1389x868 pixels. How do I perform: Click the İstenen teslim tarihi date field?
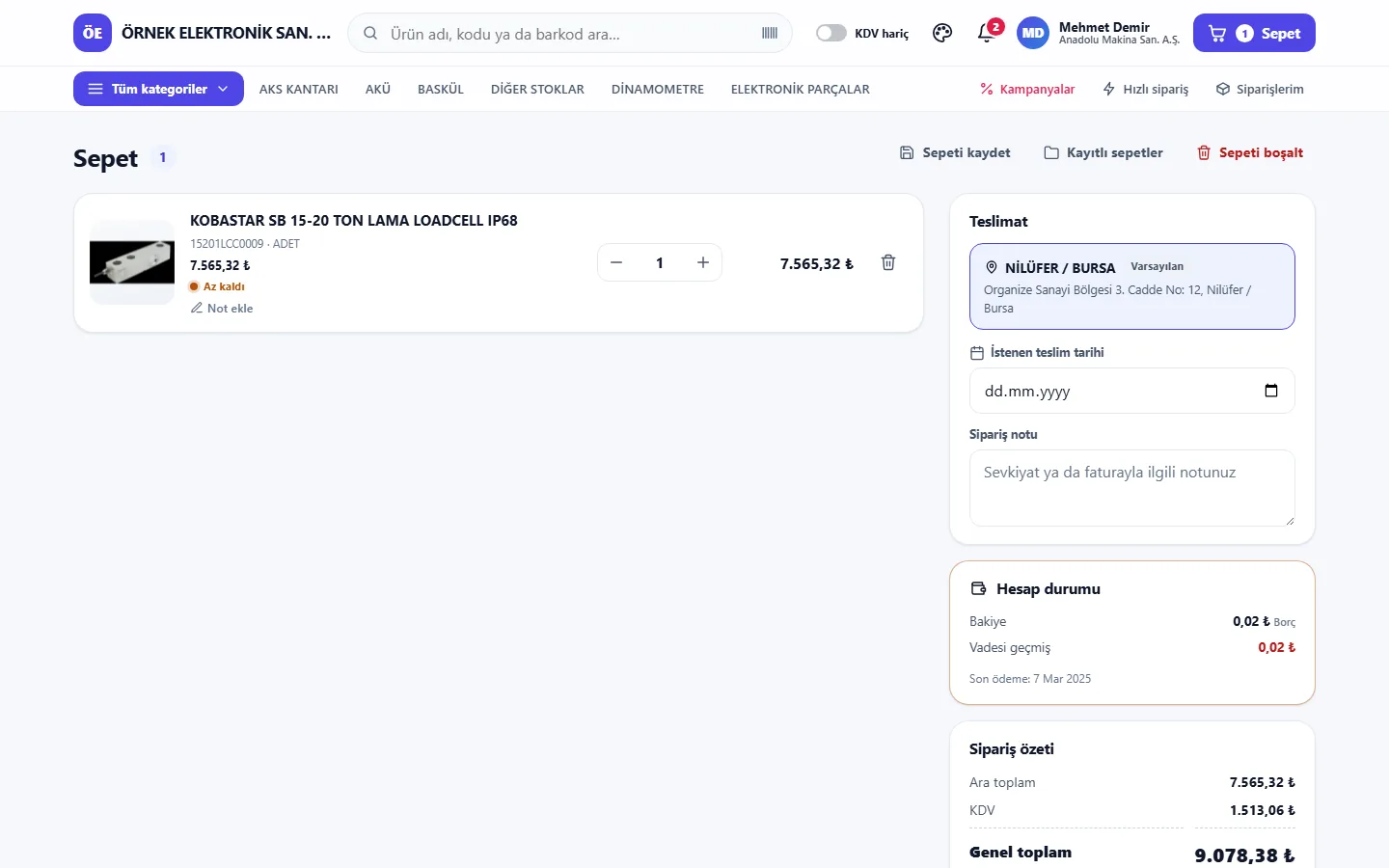click(1132, 391)
